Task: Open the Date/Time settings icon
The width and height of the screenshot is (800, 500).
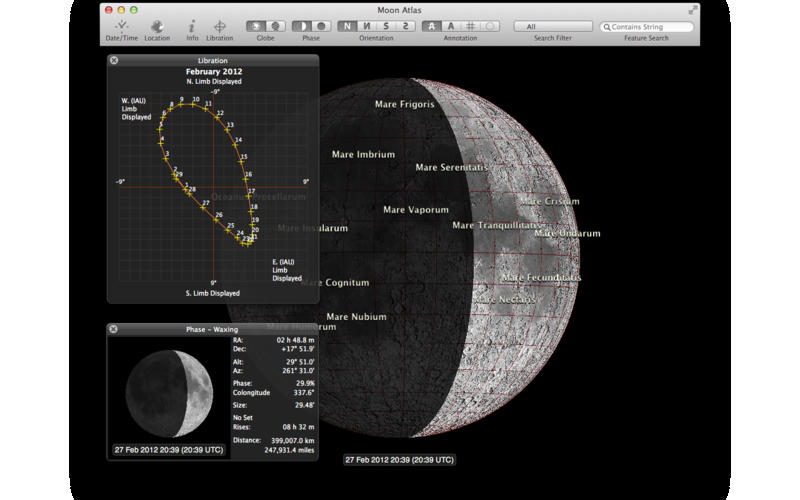Action: (122, 25)
